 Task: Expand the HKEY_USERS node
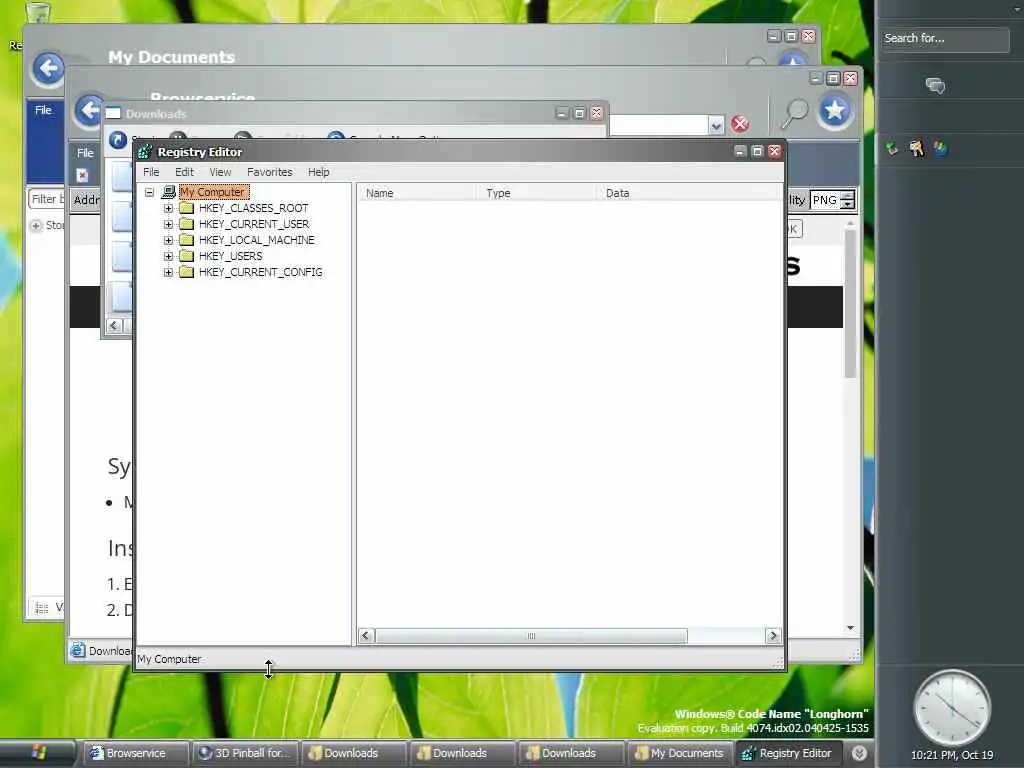click(x=168, y=256)
